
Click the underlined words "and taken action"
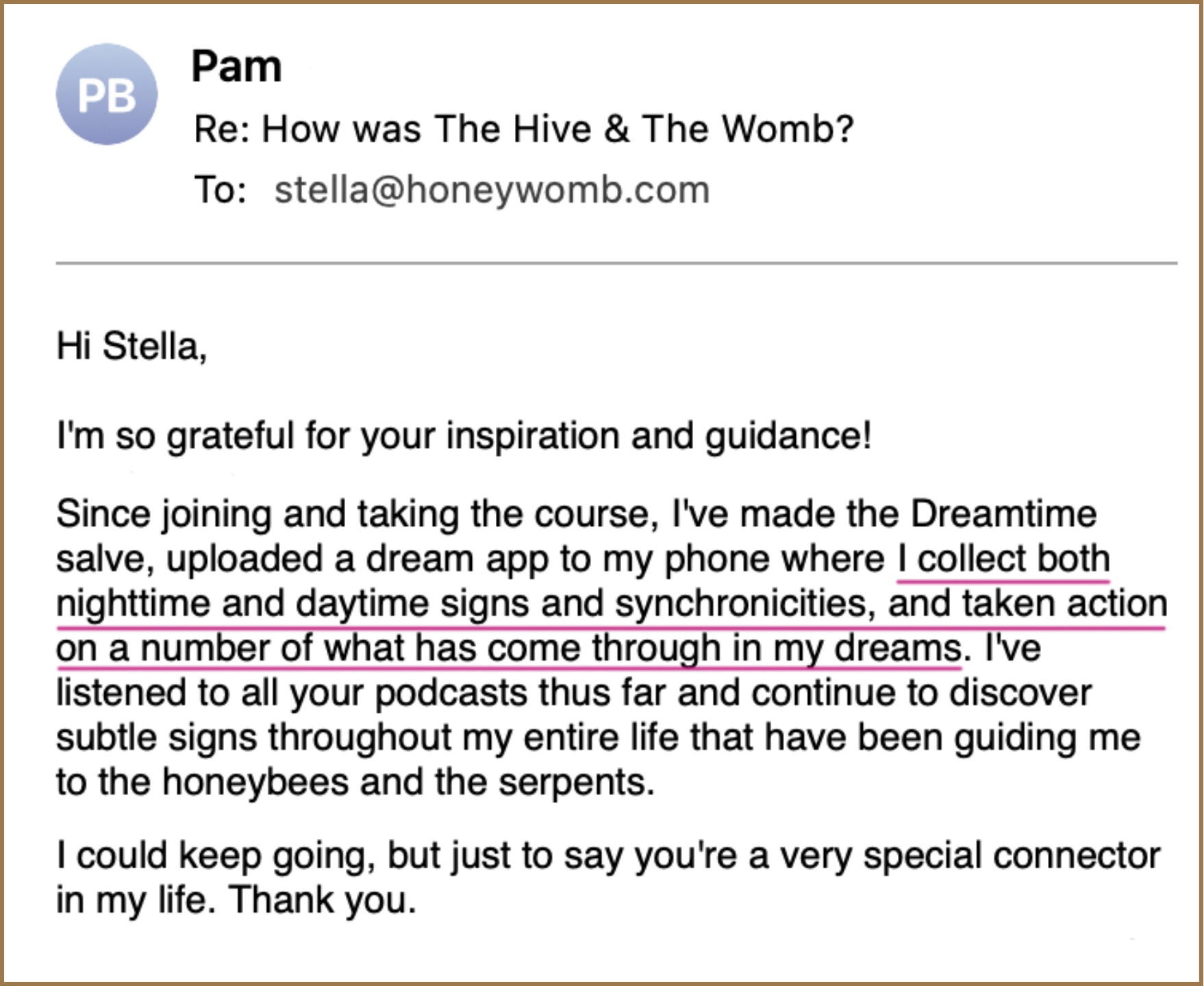(1027, 604)
